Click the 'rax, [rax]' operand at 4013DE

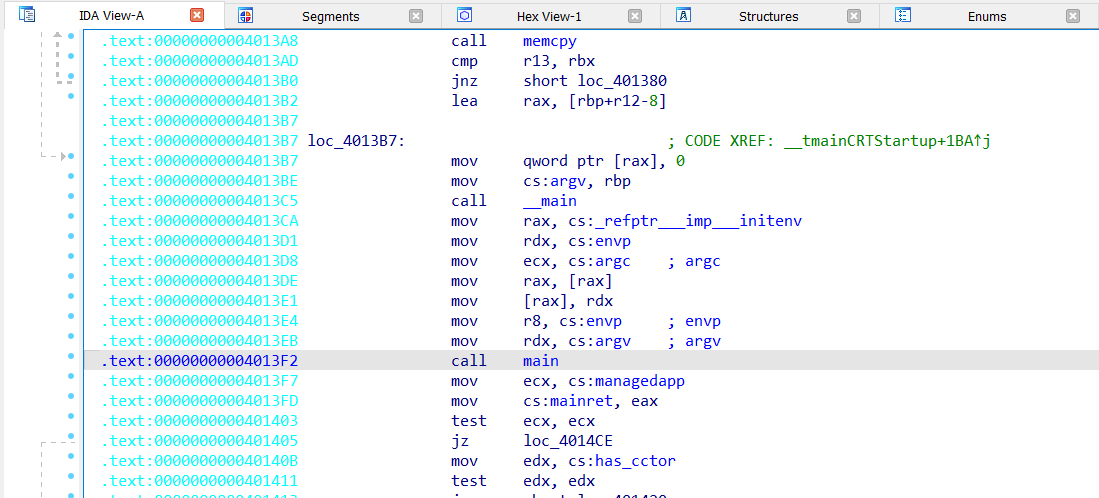(568, 282)
